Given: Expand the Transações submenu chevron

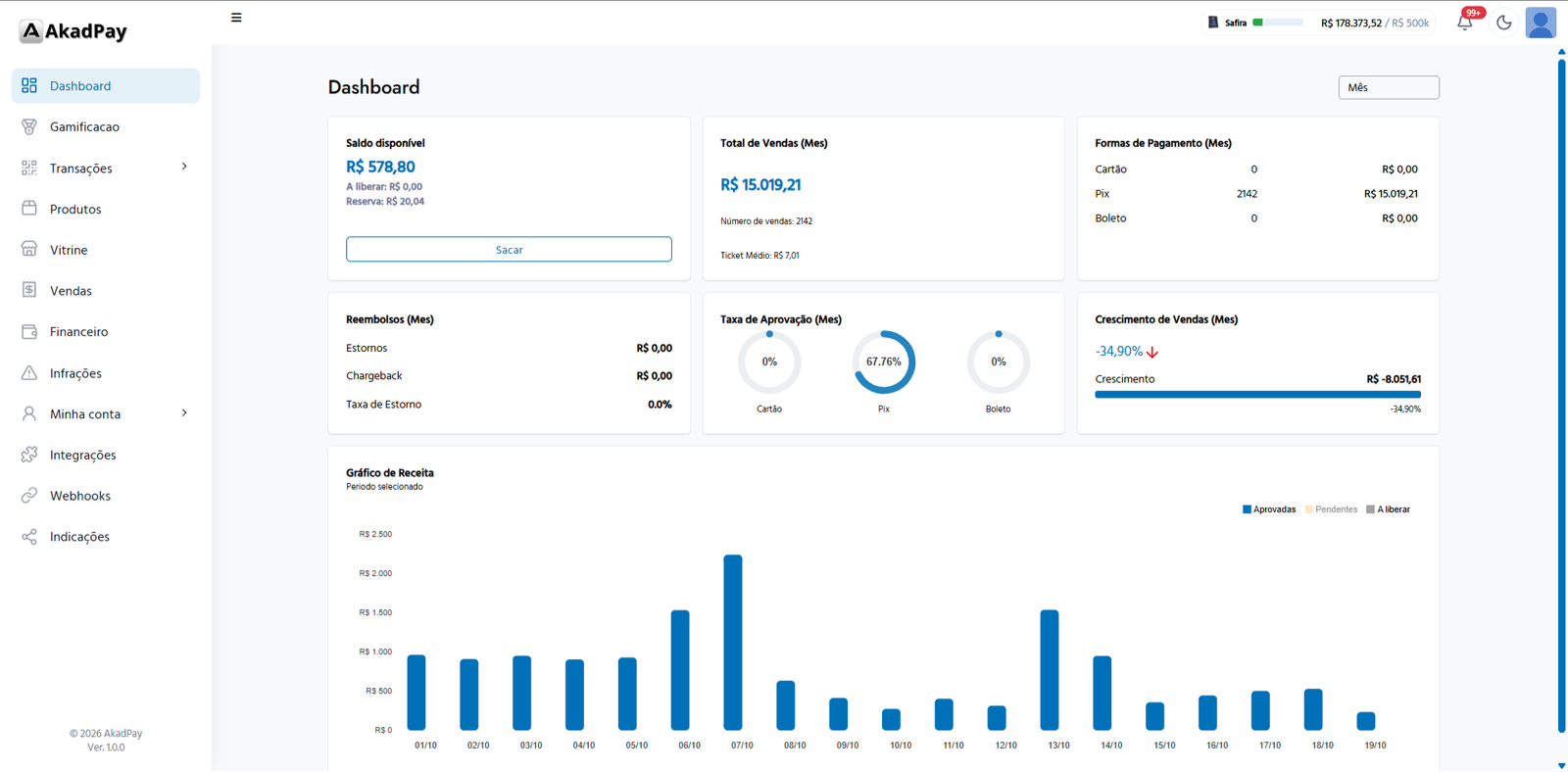Looking at the screenshot, I should 184,167.
